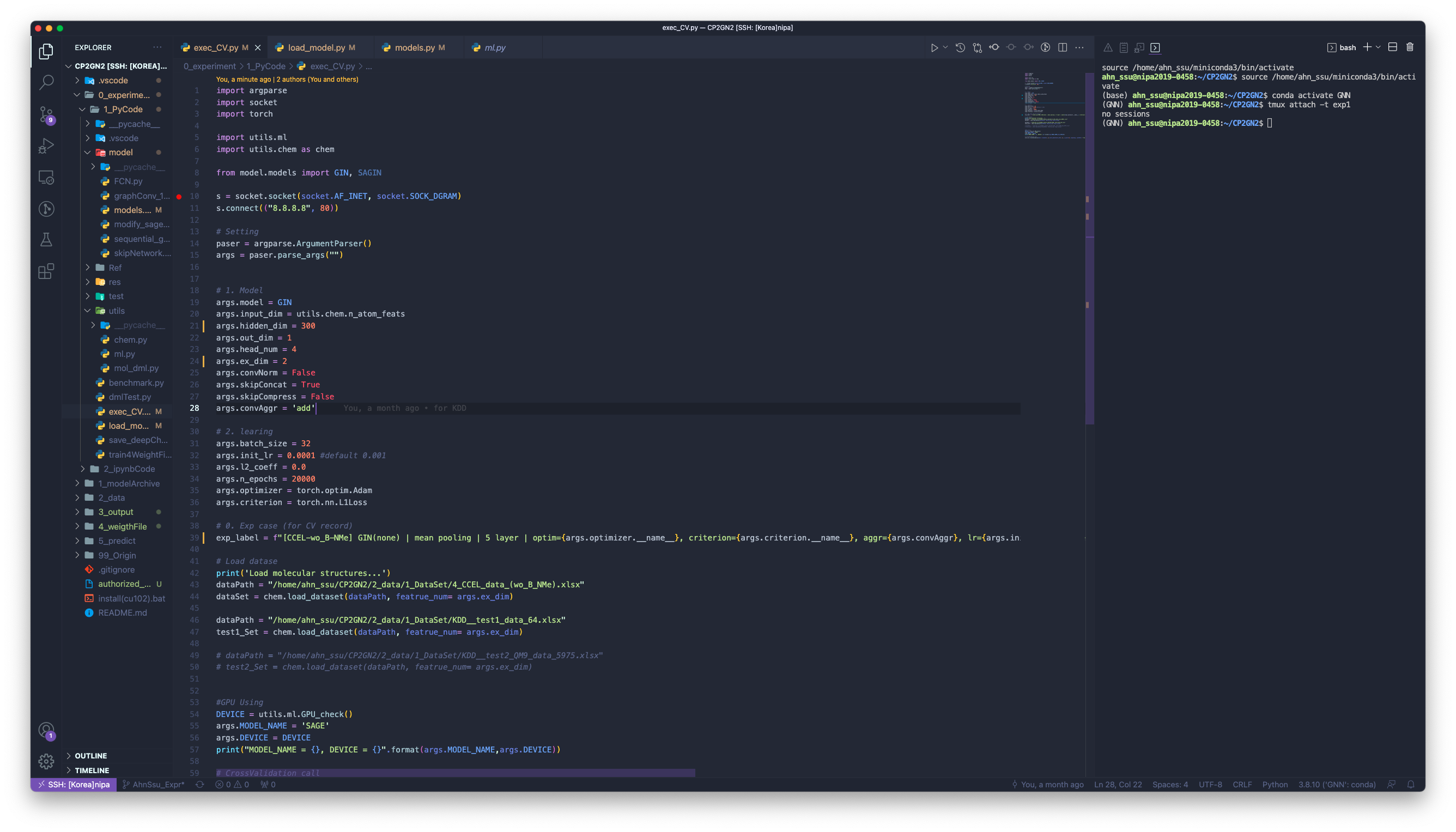Open the Testing flask icon view
Viewport: 1456px width, 832px height.
coord(46,239)
